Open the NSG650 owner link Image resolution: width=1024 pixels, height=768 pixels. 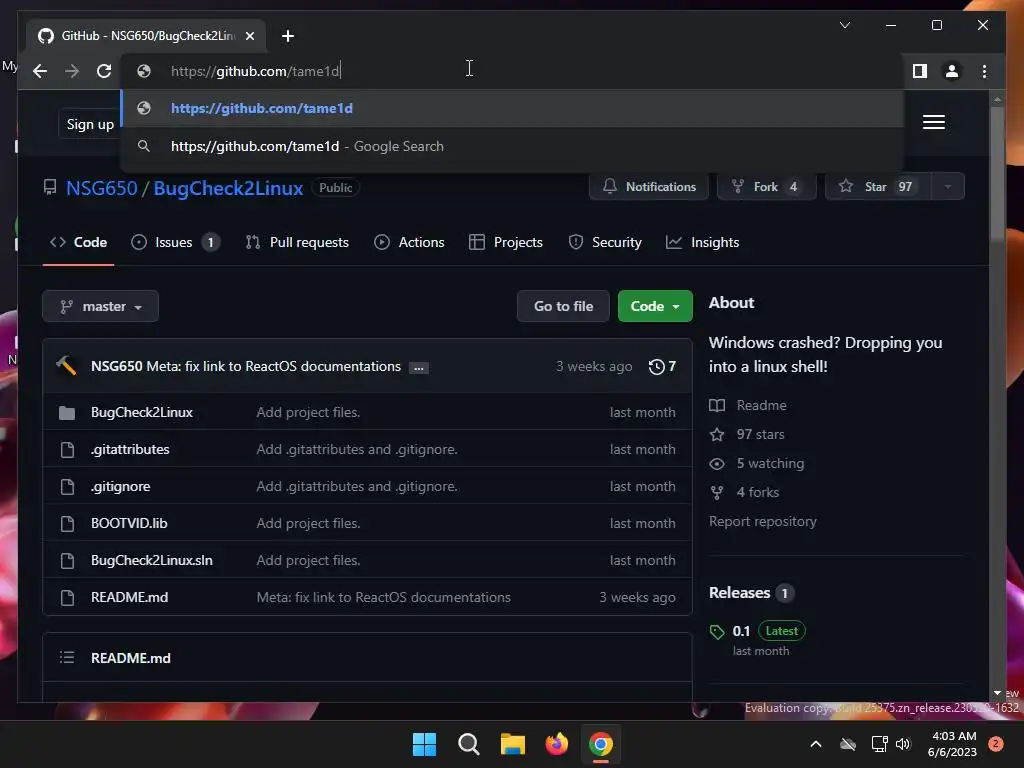click(x=102, y=188)
